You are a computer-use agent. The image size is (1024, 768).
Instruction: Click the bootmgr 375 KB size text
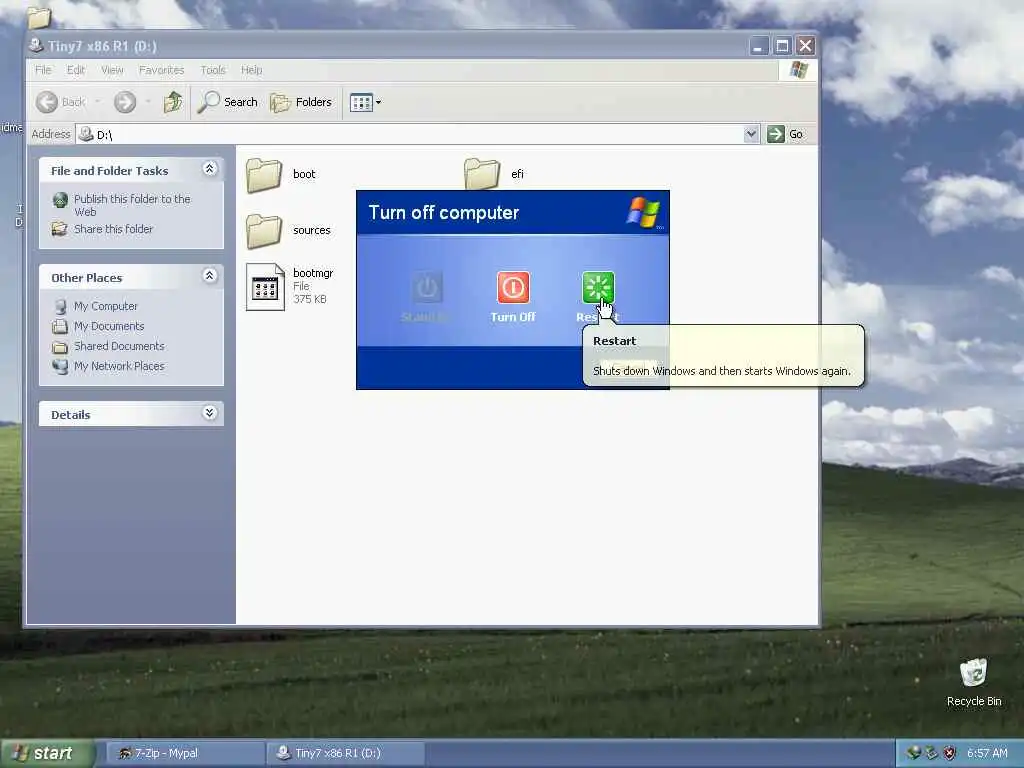(310, 299)
